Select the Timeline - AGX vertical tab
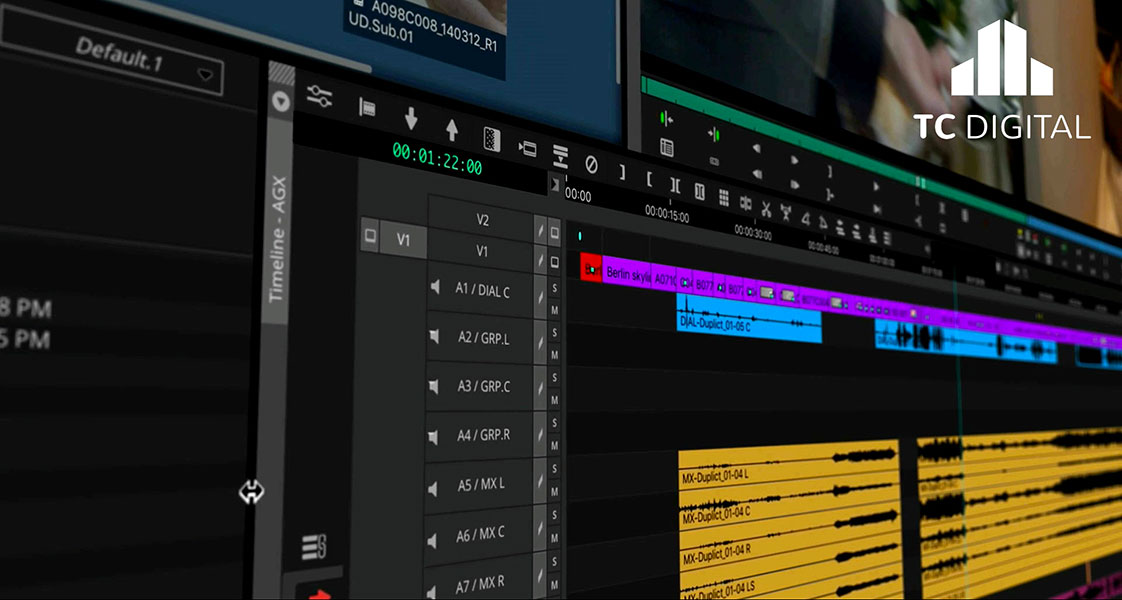 (x=279, y=220)
